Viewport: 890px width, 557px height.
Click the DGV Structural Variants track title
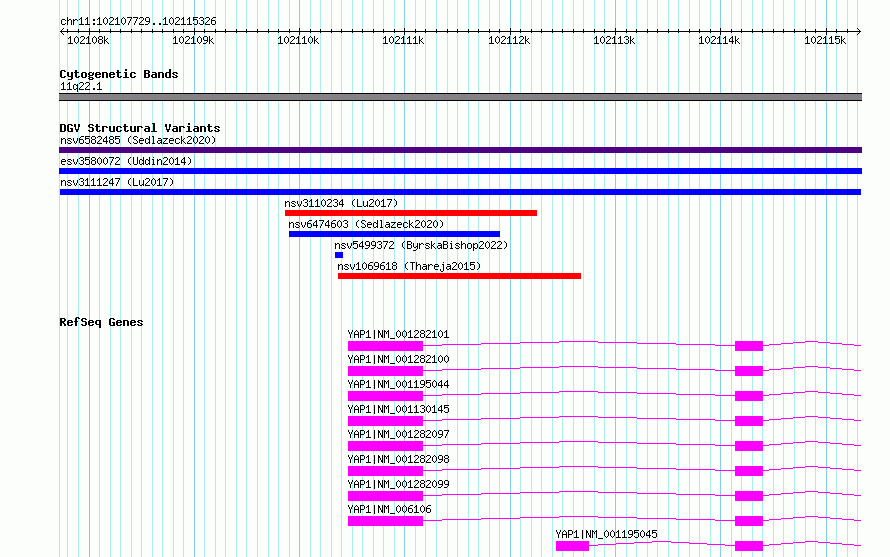[x=140, y=128]
